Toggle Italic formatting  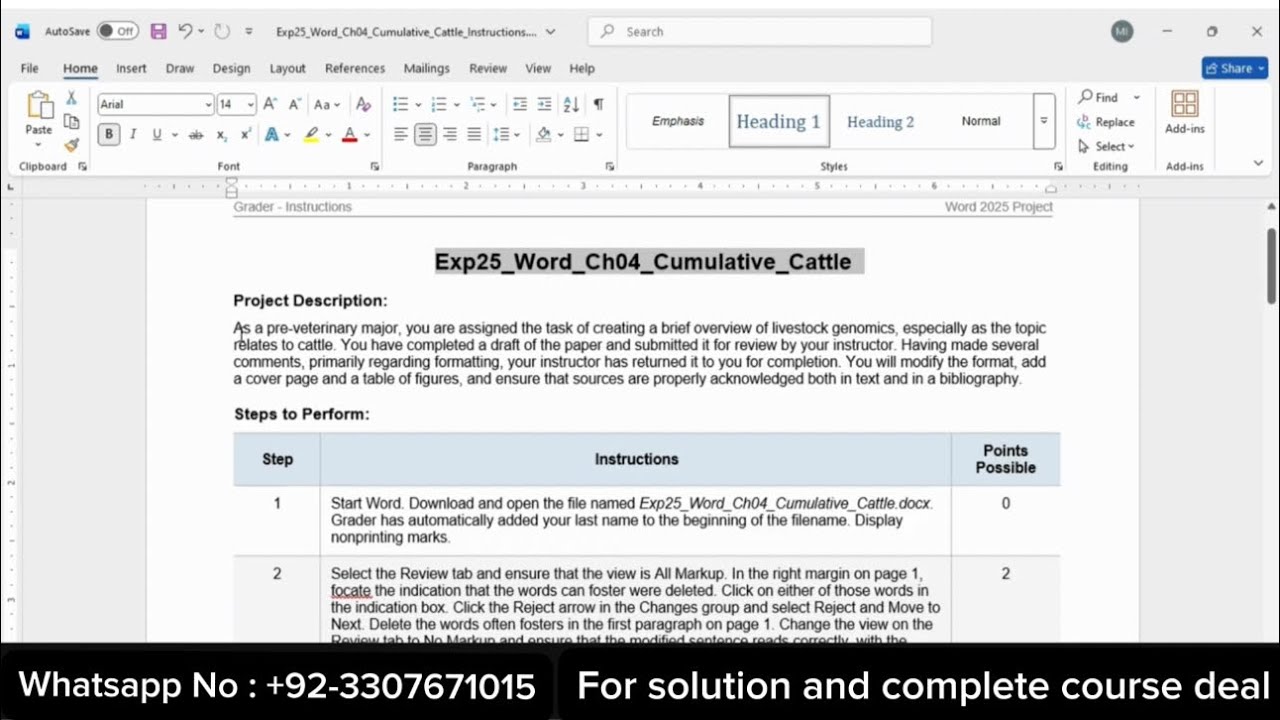pyautogui.click(x=132, y=134)
